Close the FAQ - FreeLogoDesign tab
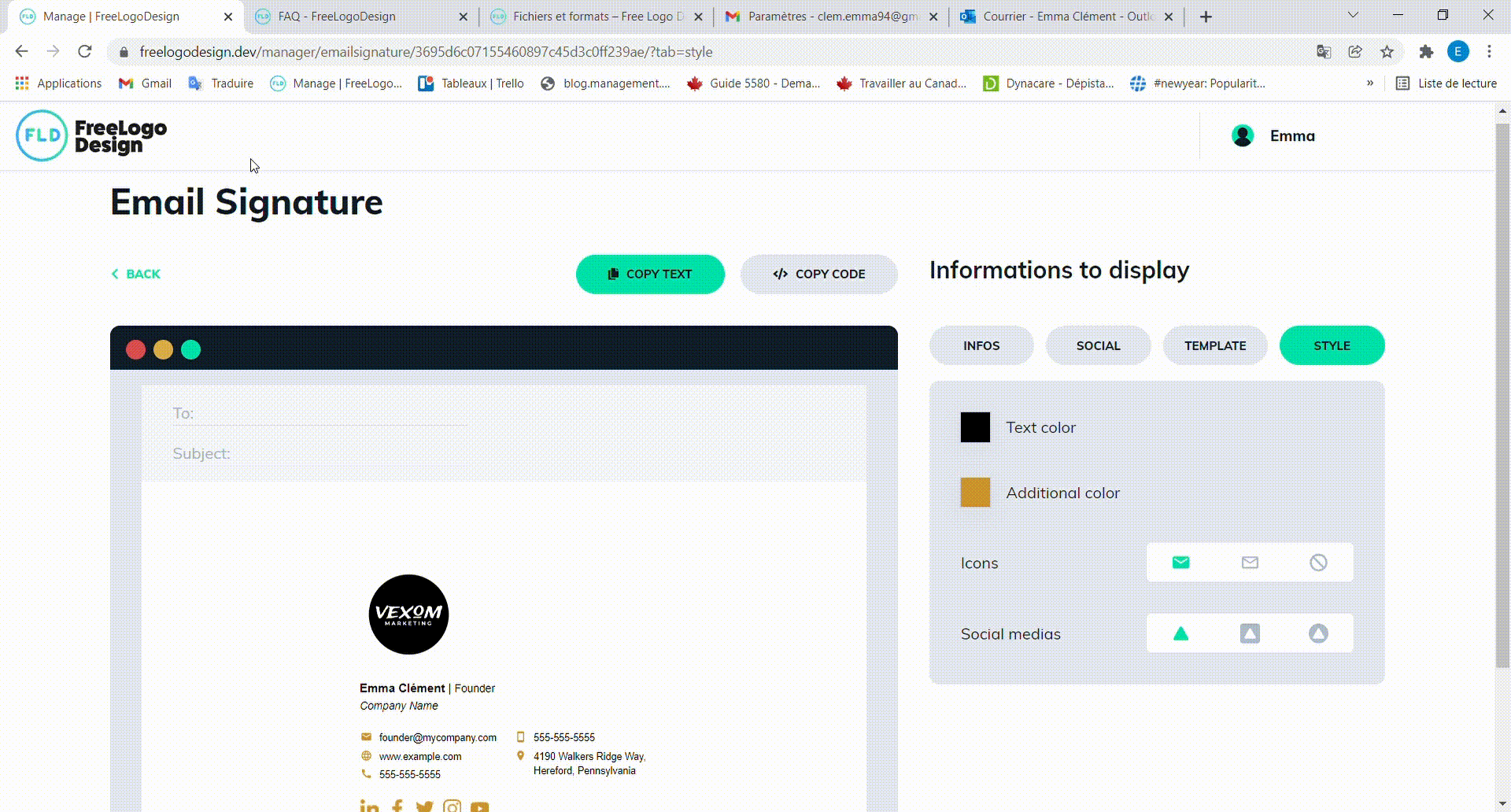1511x812 pixels. (x=463, y=17)
